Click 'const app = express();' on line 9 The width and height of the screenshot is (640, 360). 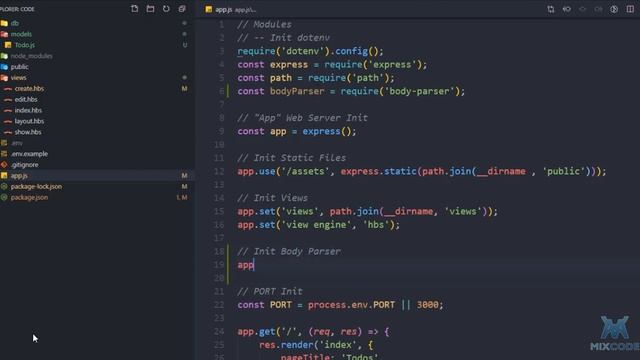[297, 131]
